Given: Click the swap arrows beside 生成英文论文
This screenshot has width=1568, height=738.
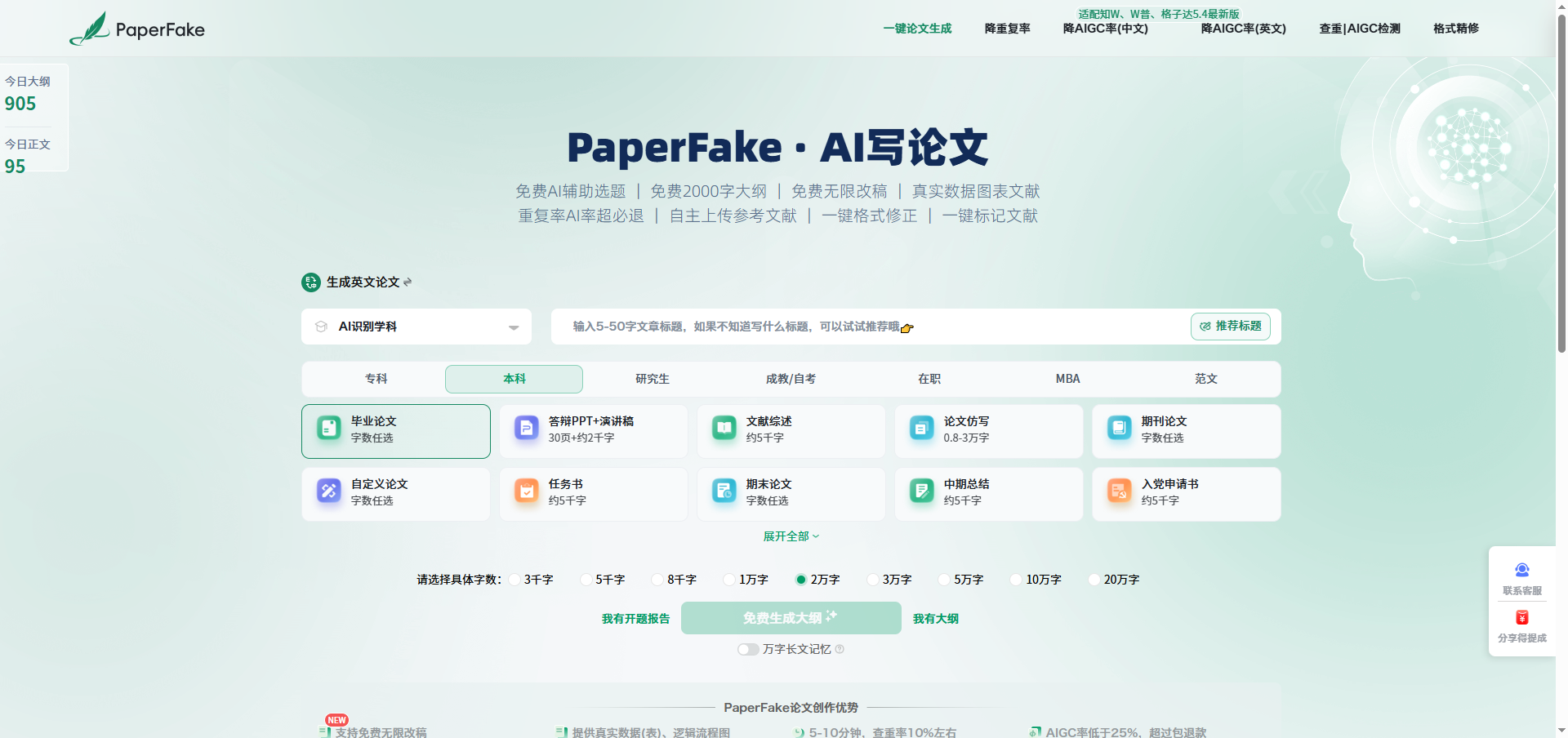Looking at the screenshot, I should [408, 282].
